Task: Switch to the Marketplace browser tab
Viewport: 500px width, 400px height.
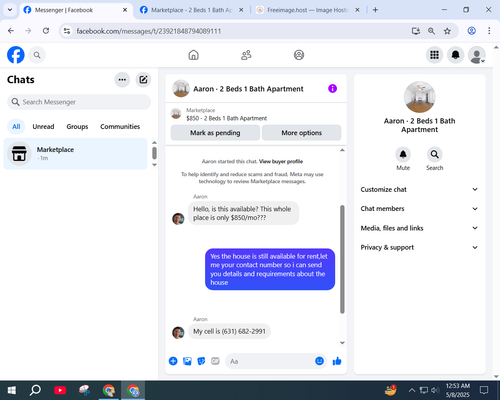Action: tap(191, 10)
